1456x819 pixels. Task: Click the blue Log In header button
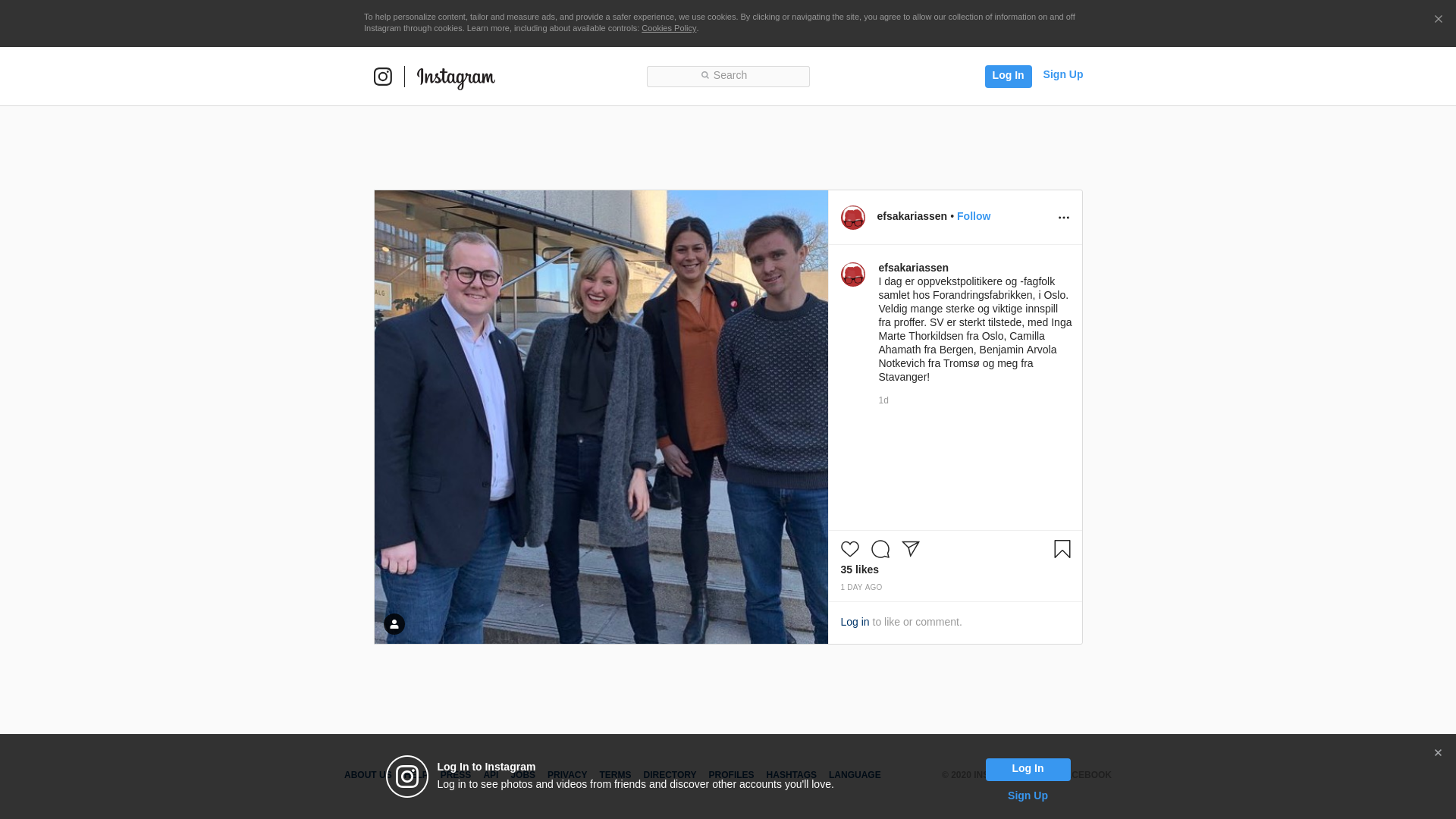click(x=1008, y=76)
